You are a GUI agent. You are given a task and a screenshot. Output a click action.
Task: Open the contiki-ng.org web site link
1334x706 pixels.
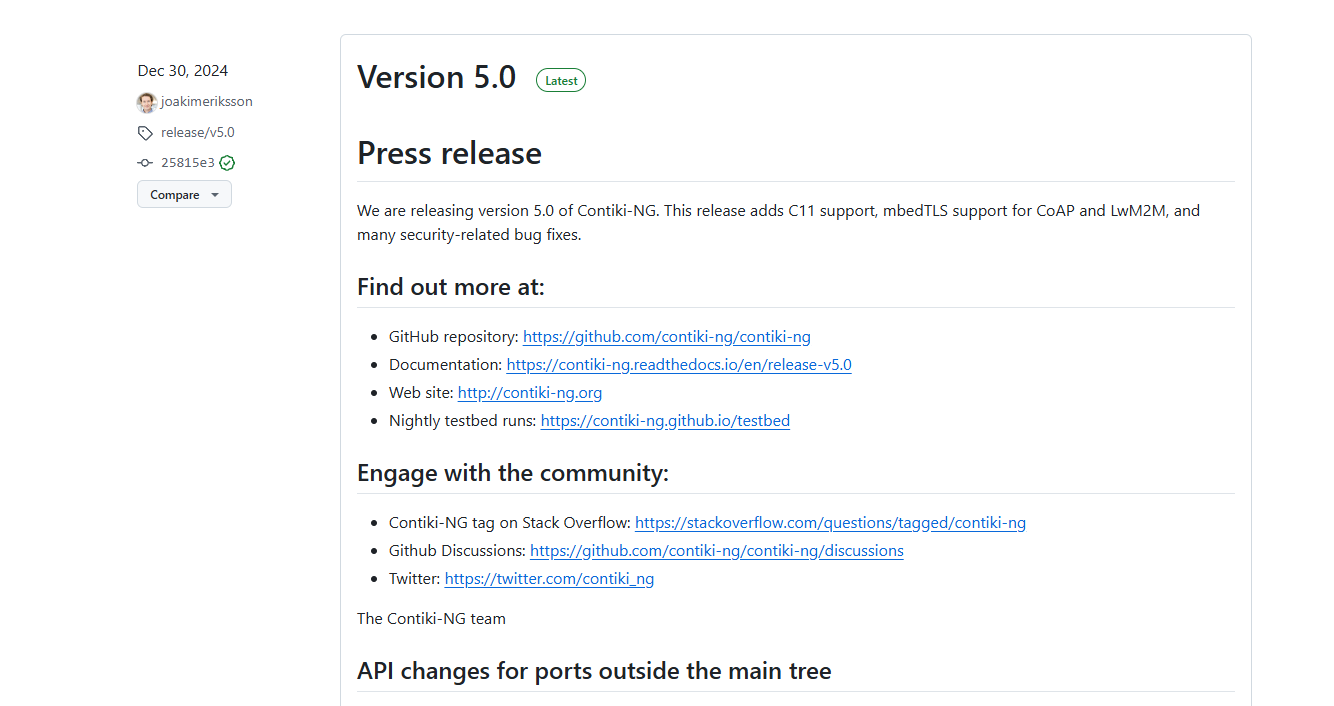[x=529, y=393]
